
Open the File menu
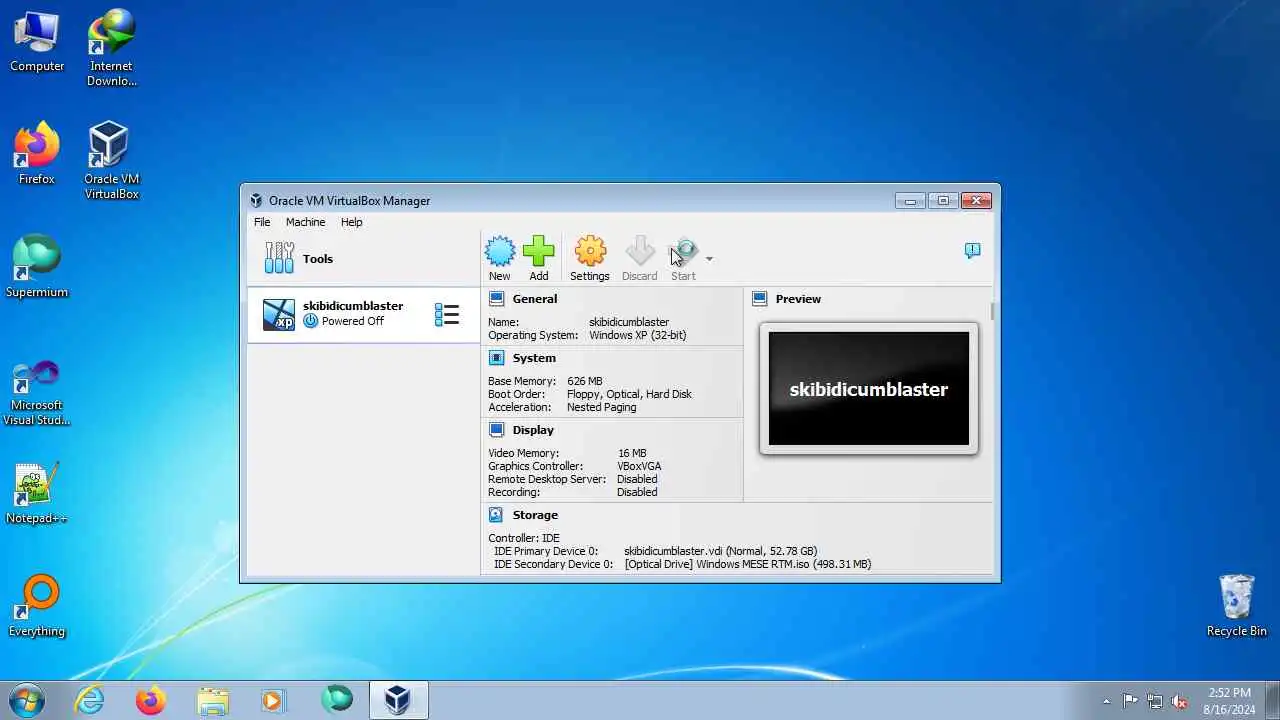(262, 222)
